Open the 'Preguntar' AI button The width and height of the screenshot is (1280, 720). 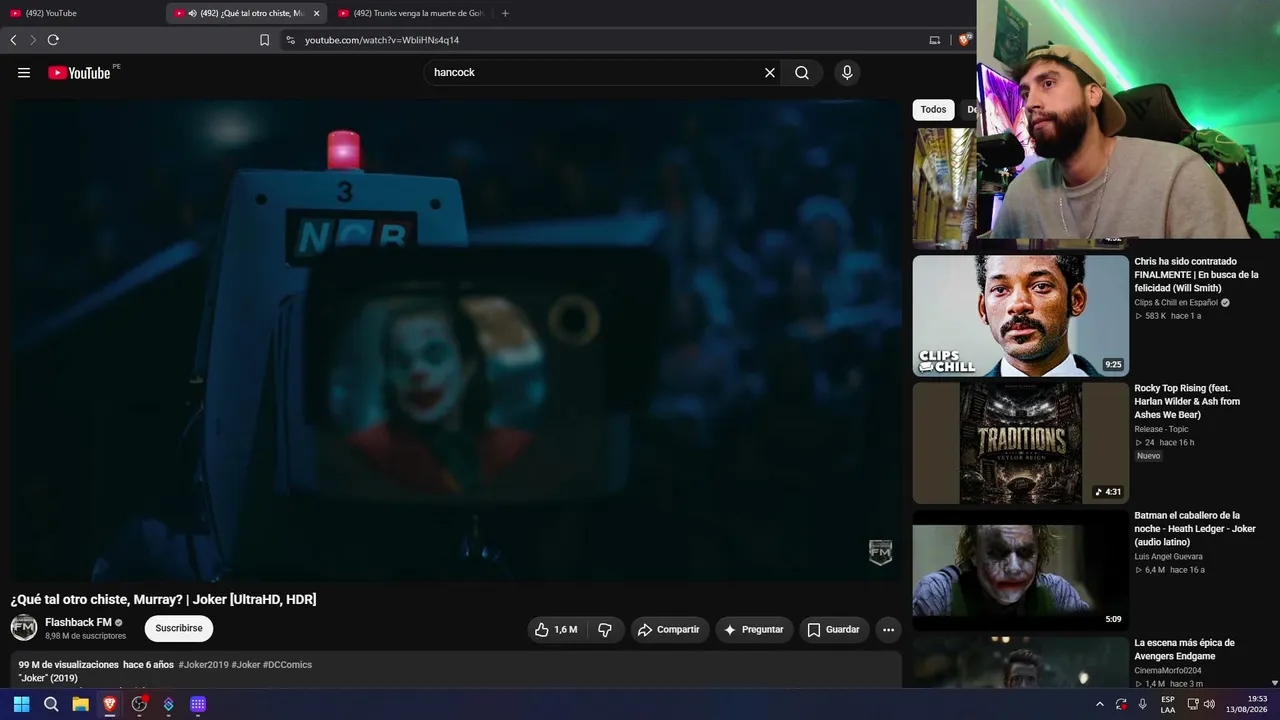(x=754, y=630)
